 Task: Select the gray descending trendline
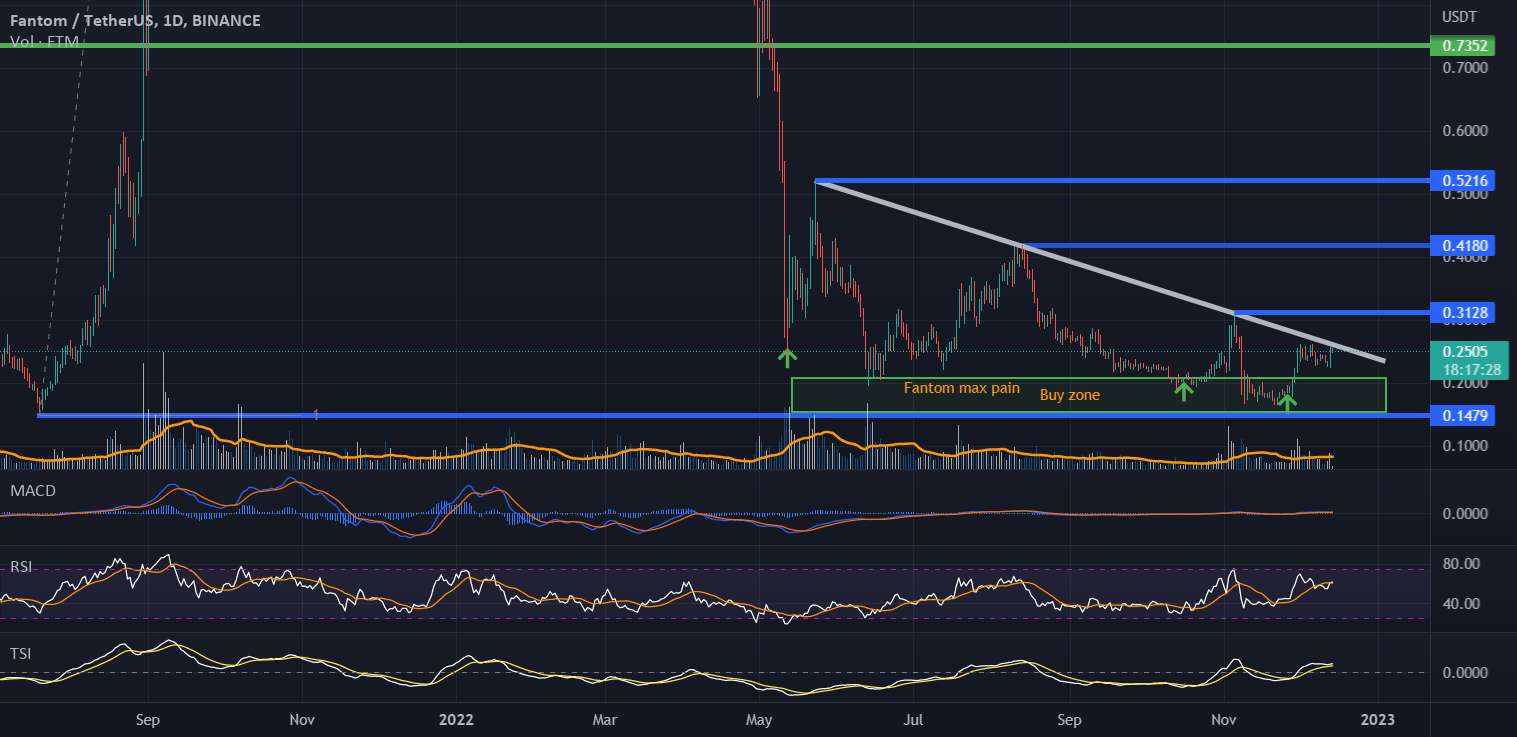click(x=1100, y=270)
